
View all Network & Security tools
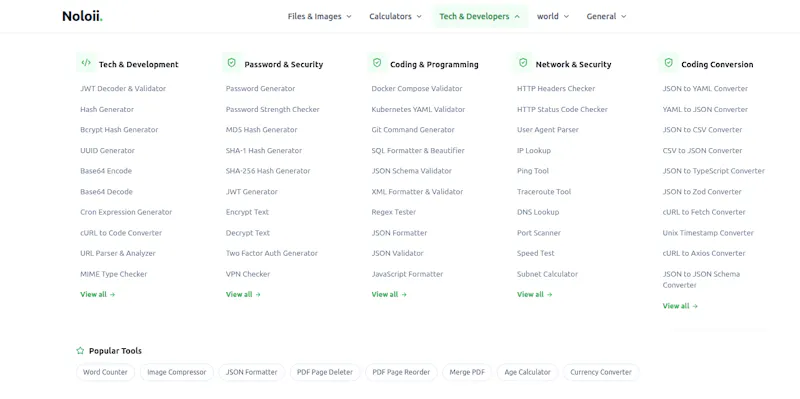[x=534, y=294]
